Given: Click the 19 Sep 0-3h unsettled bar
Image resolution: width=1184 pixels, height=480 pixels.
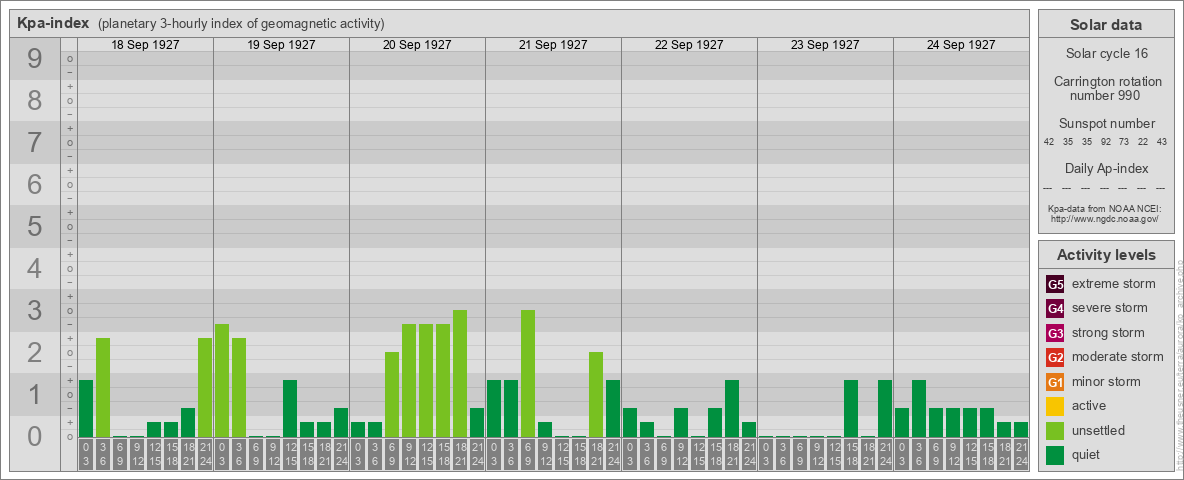Looking at the screenshot, I should coord(222,380).
